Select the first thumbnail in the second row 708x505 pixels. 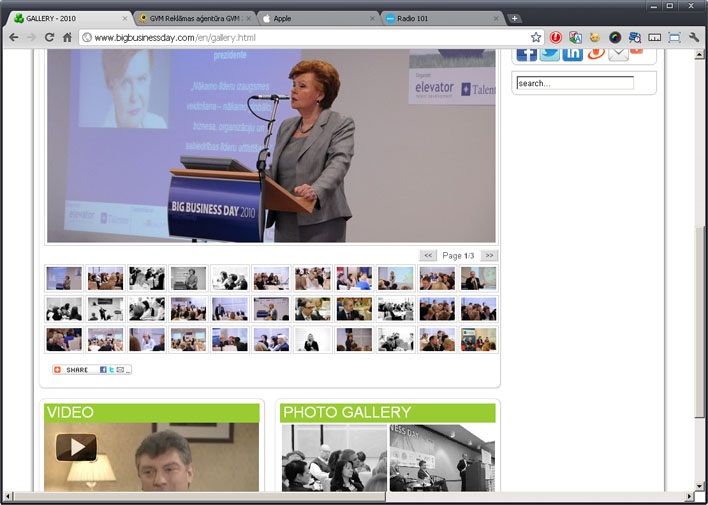[64, 309]
